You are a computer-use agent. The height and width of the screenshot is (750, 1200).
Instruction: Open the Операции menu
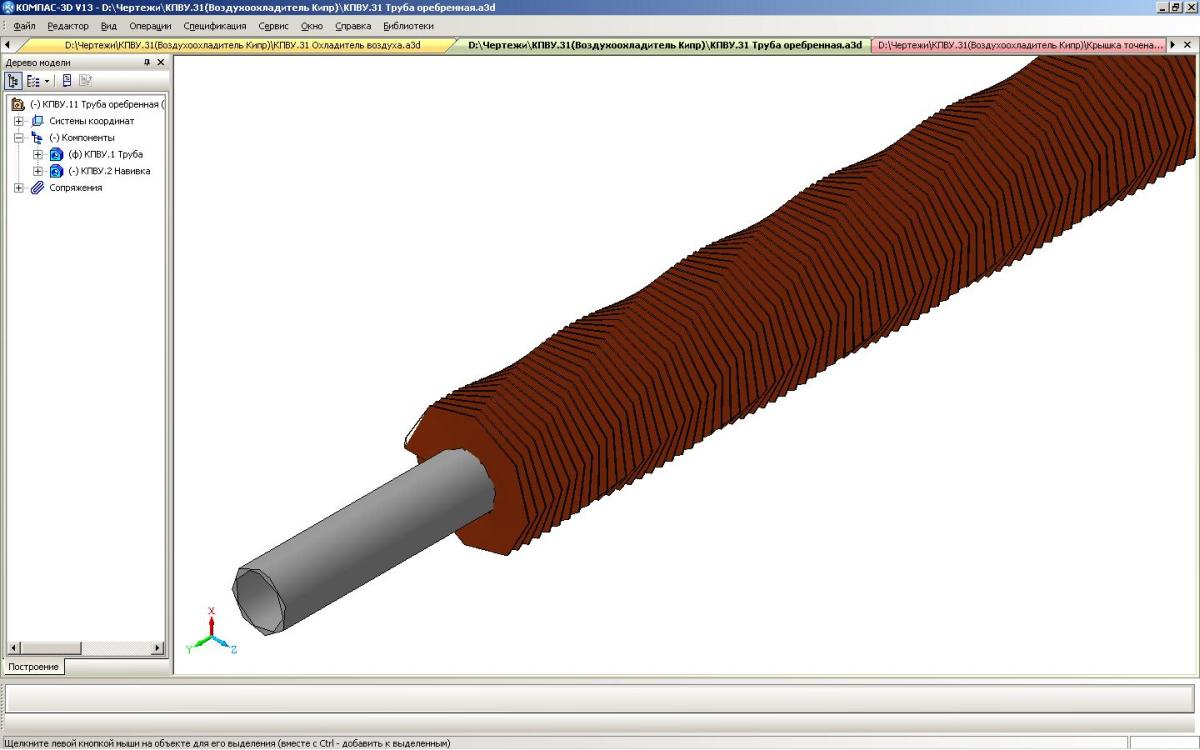click(150, 26)
